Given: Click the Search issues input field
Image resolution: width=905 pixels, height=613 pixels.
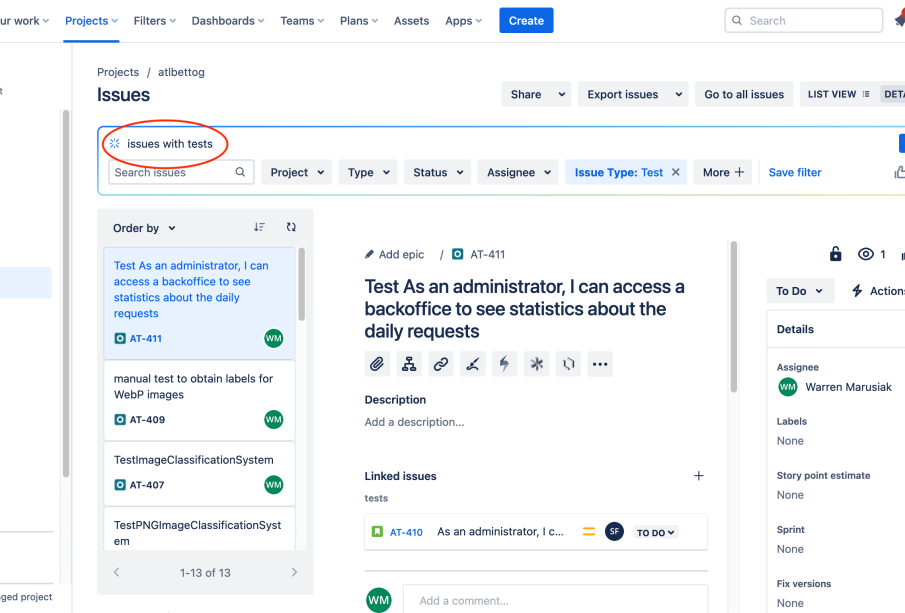Looking at the screenshot, I should (172, 172).
